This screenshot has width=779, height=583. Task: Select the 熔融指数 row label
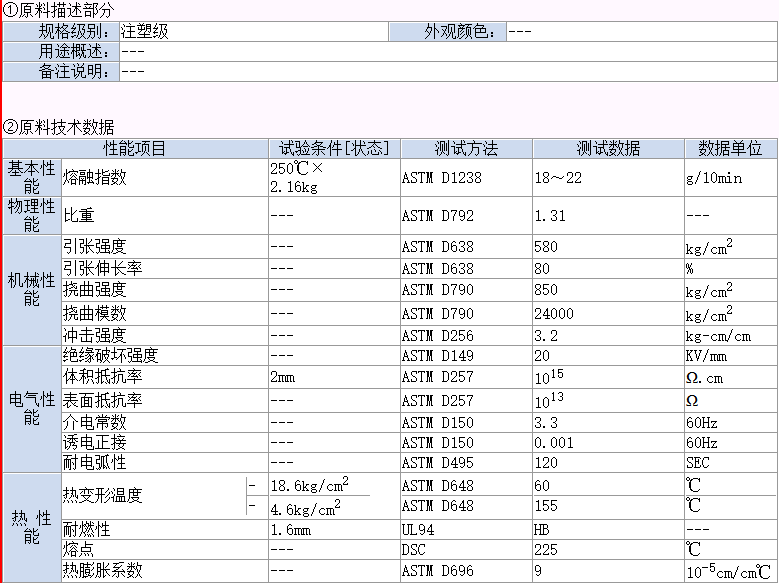[x=95, y=177]
